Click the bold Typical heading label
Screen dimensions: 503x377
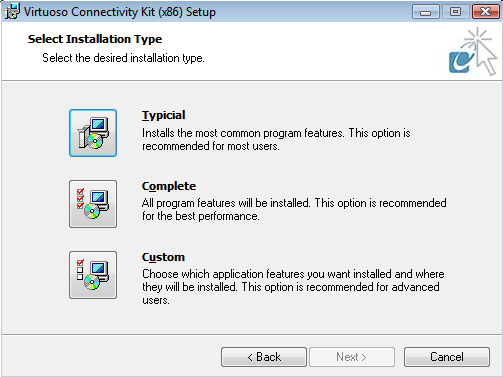coord(163,115)
